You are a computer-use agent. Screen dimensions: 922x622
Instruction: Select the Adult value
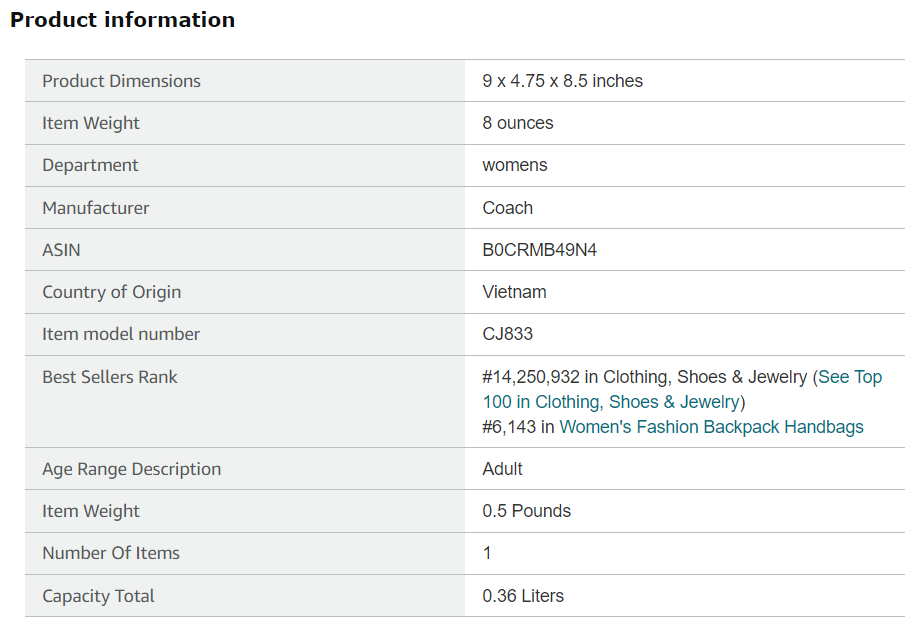click(502, 469)
